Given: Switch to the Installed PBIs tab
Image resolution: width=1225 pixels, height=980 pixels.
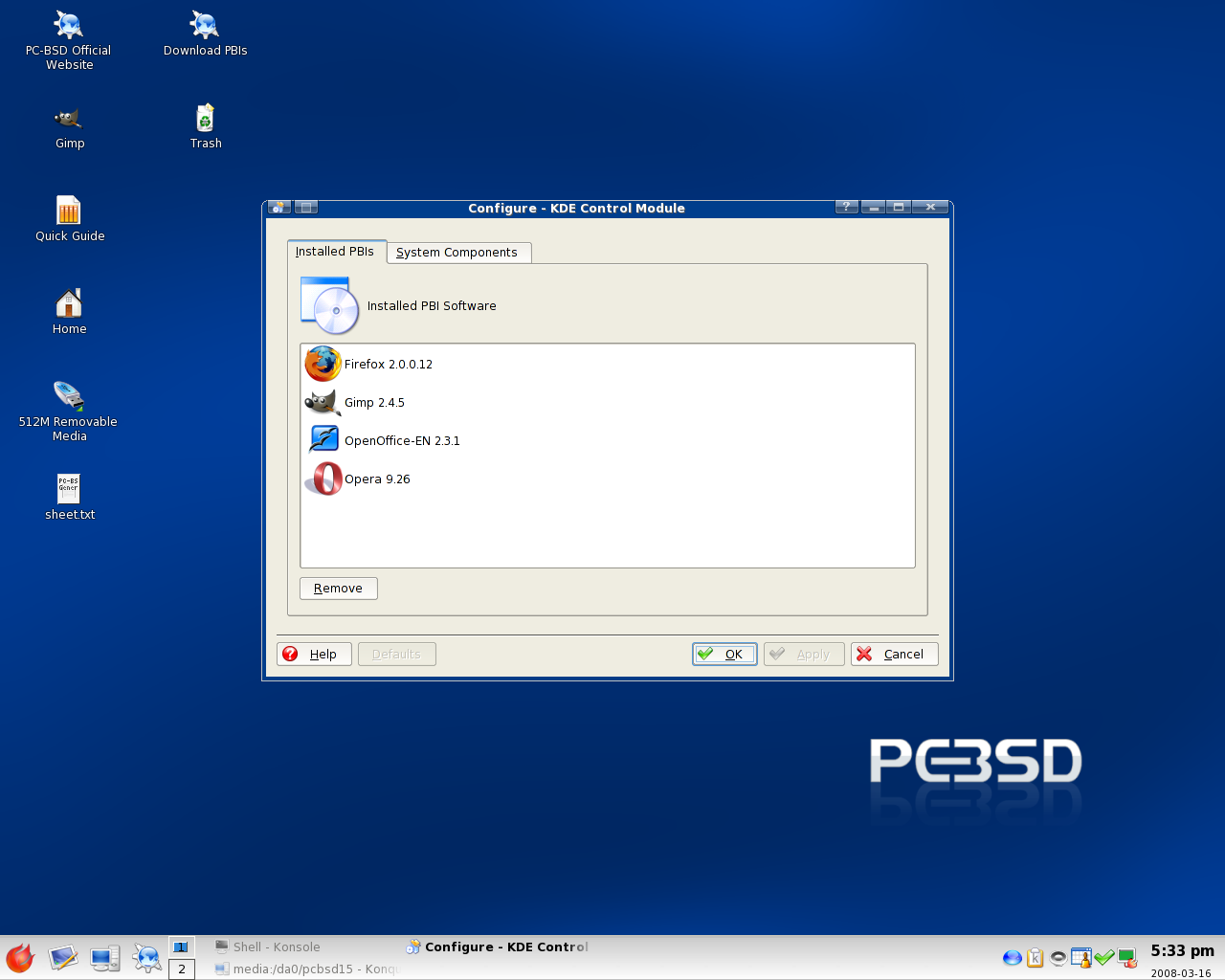Looking at the screenshot, I should pyautogui.click(x=336, y=252).
